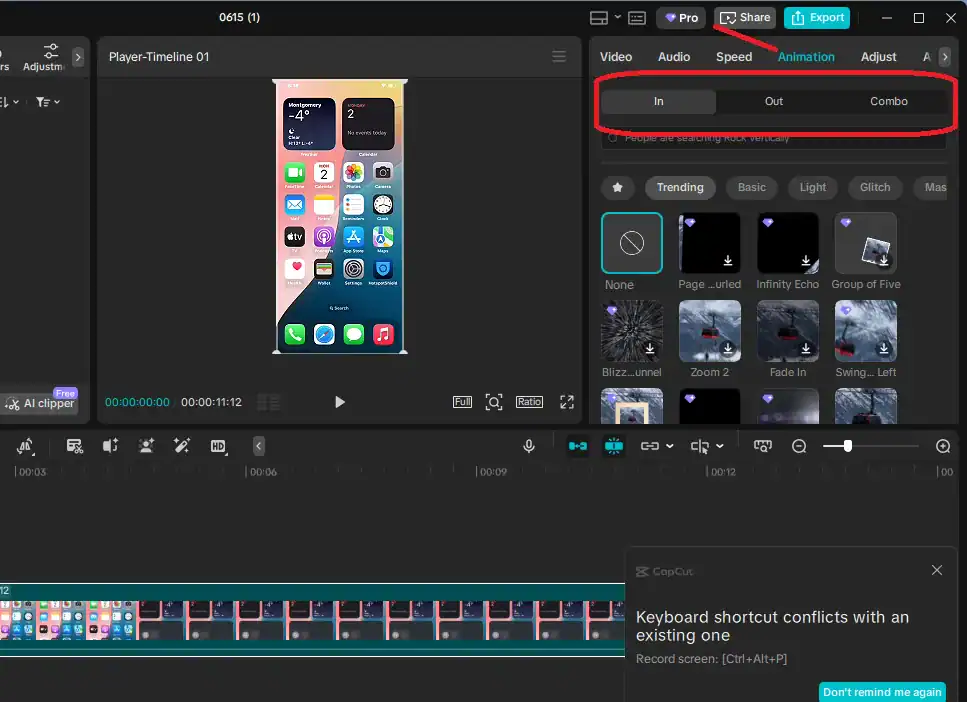
Task: Click the Share button
Action: click(745, 18)
